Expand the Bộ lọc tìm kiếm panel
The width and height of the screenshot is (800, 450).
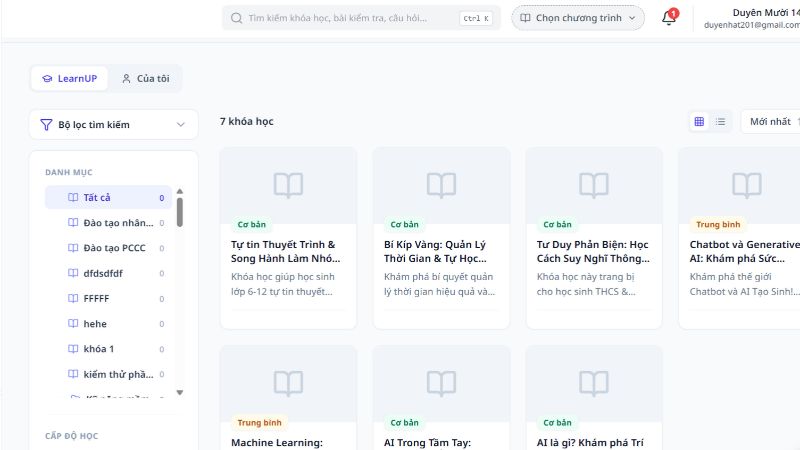[113, 124]
